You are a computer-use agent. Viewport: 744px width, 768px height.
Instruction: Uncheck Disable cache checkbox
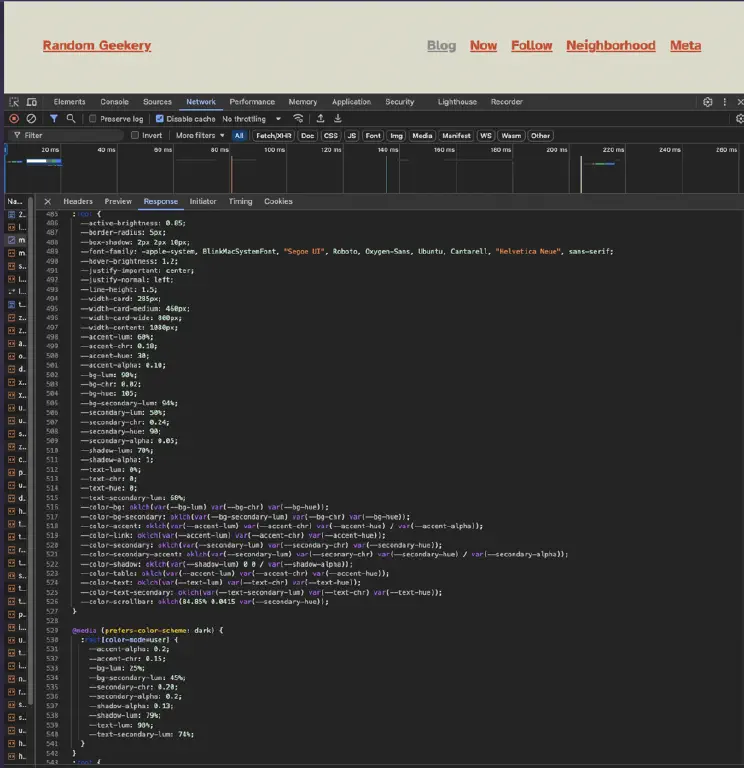(160, 119)
